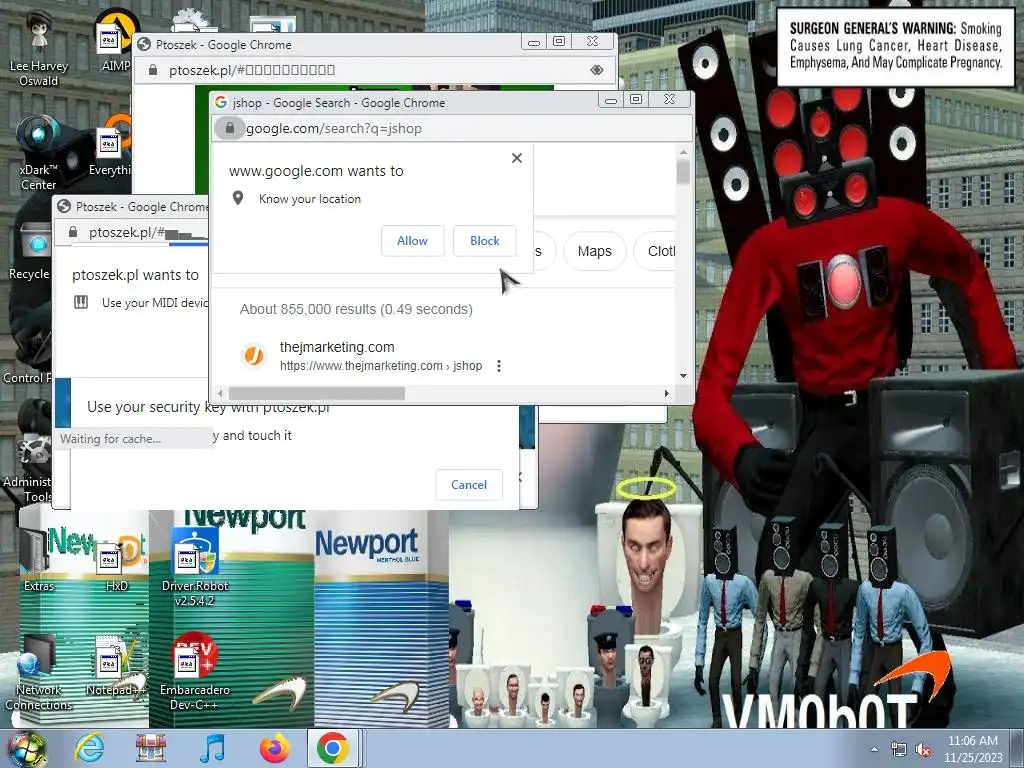Screen dimensions: 1024x768
Task: Open the music note app on taskbar
Action: pos(212,748)
